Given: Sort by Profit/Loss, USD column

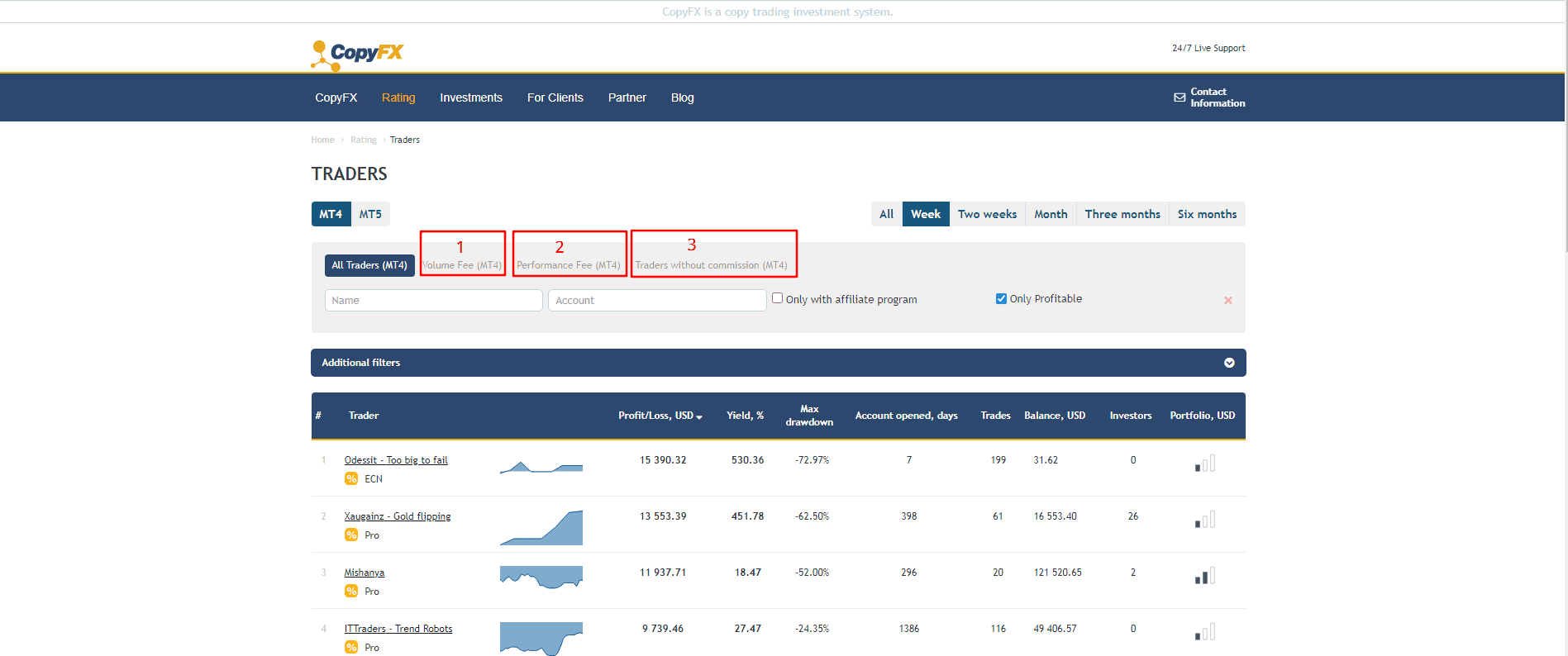Looking at the screenshot, I should pos(660,416).
